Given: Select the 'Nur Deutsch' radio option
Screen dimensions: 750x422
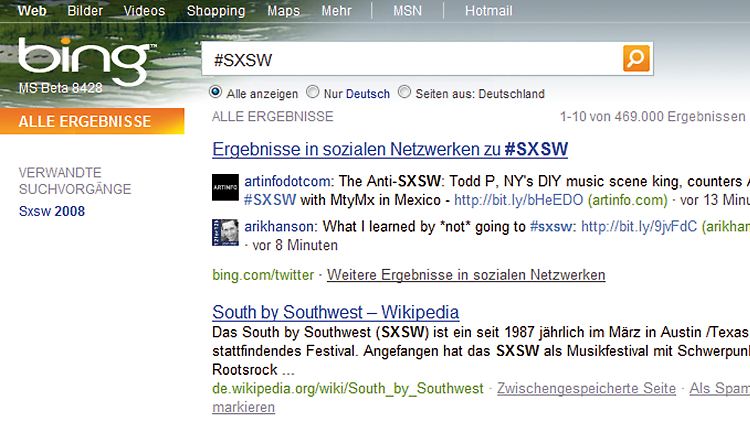Looking at the screenshot, I should coord(312,92).
